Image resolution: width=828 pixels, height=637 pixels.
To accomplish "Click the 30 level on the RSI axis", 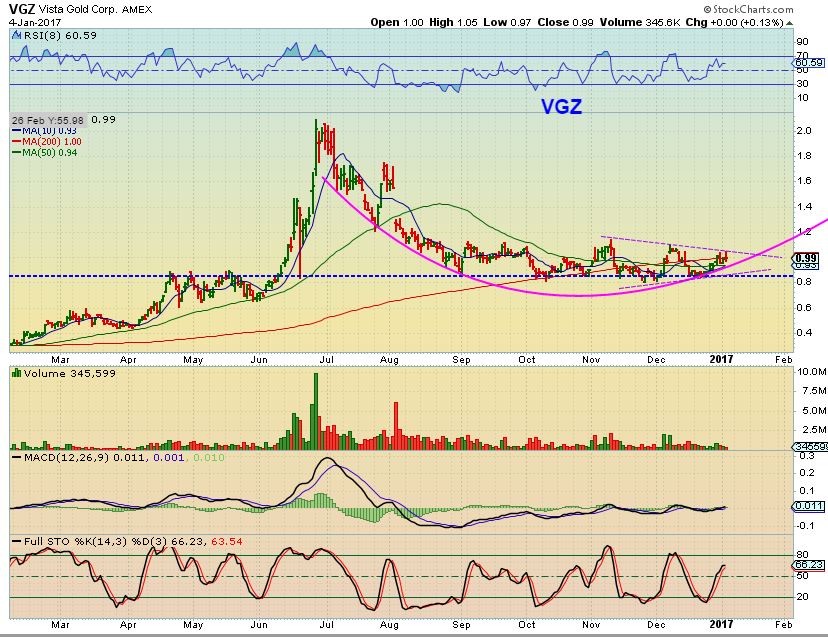I will click(802, 83).
